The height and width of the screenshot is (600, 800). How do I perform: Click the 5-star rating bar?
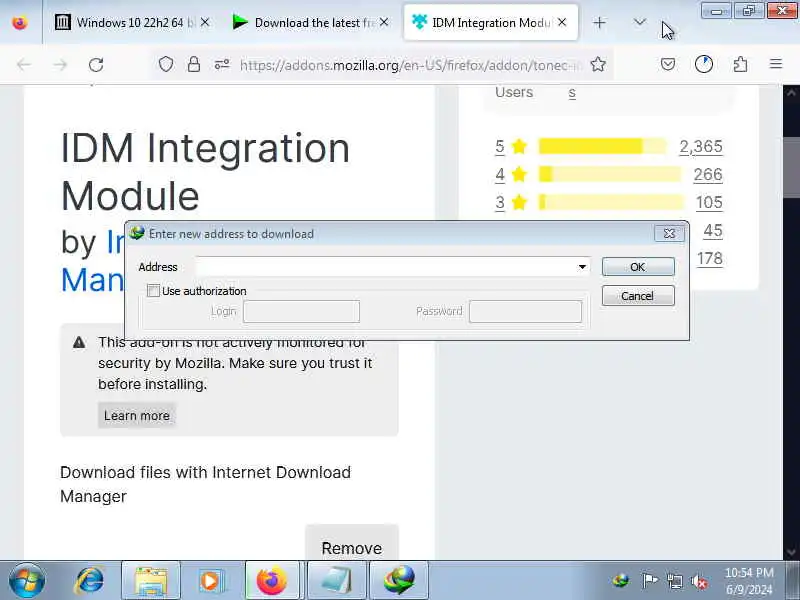[x=603, y=146]
